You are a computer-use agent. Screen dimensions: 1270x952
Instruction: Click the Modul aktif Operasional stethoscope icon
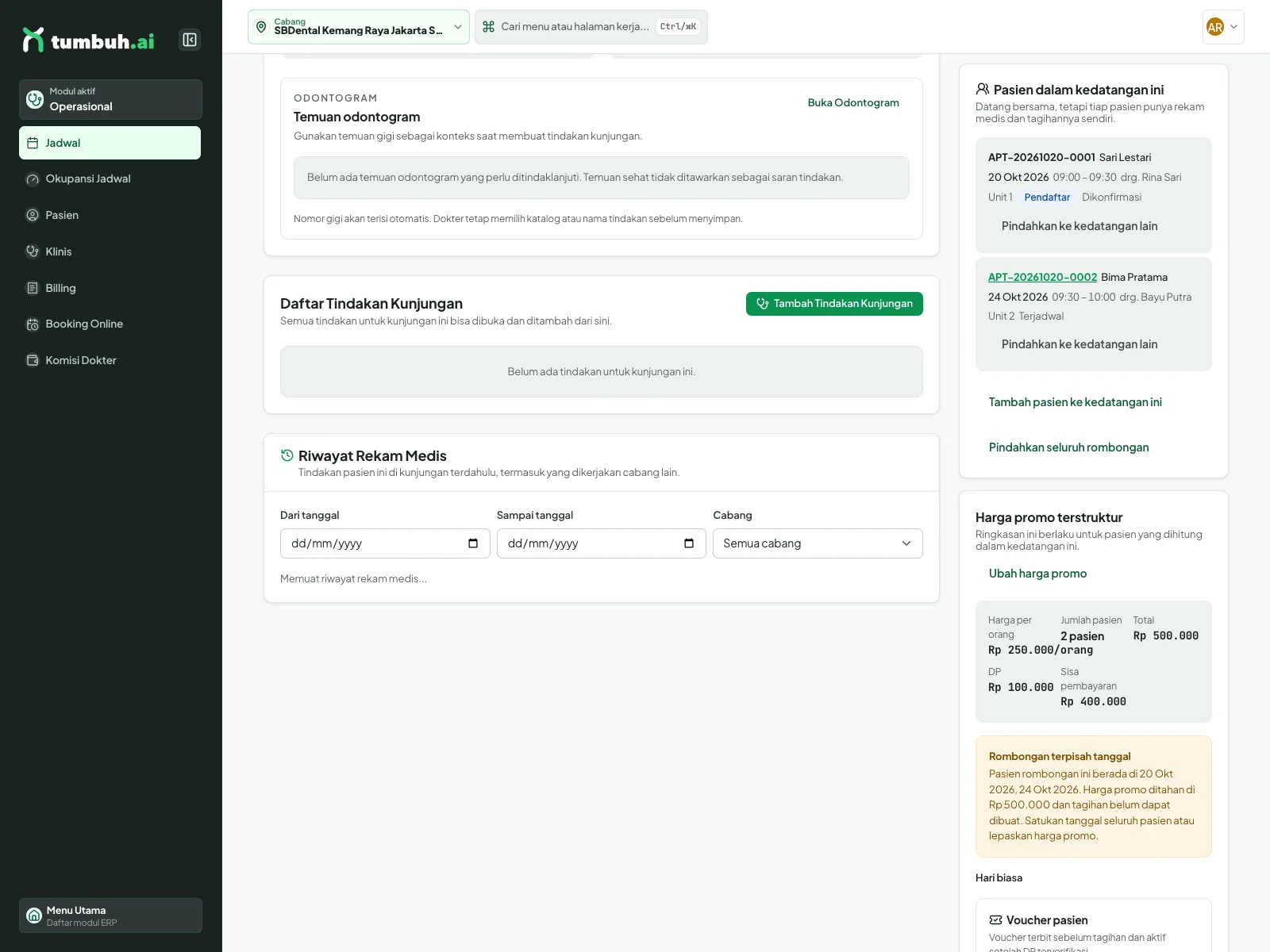[x=35, y=99]
